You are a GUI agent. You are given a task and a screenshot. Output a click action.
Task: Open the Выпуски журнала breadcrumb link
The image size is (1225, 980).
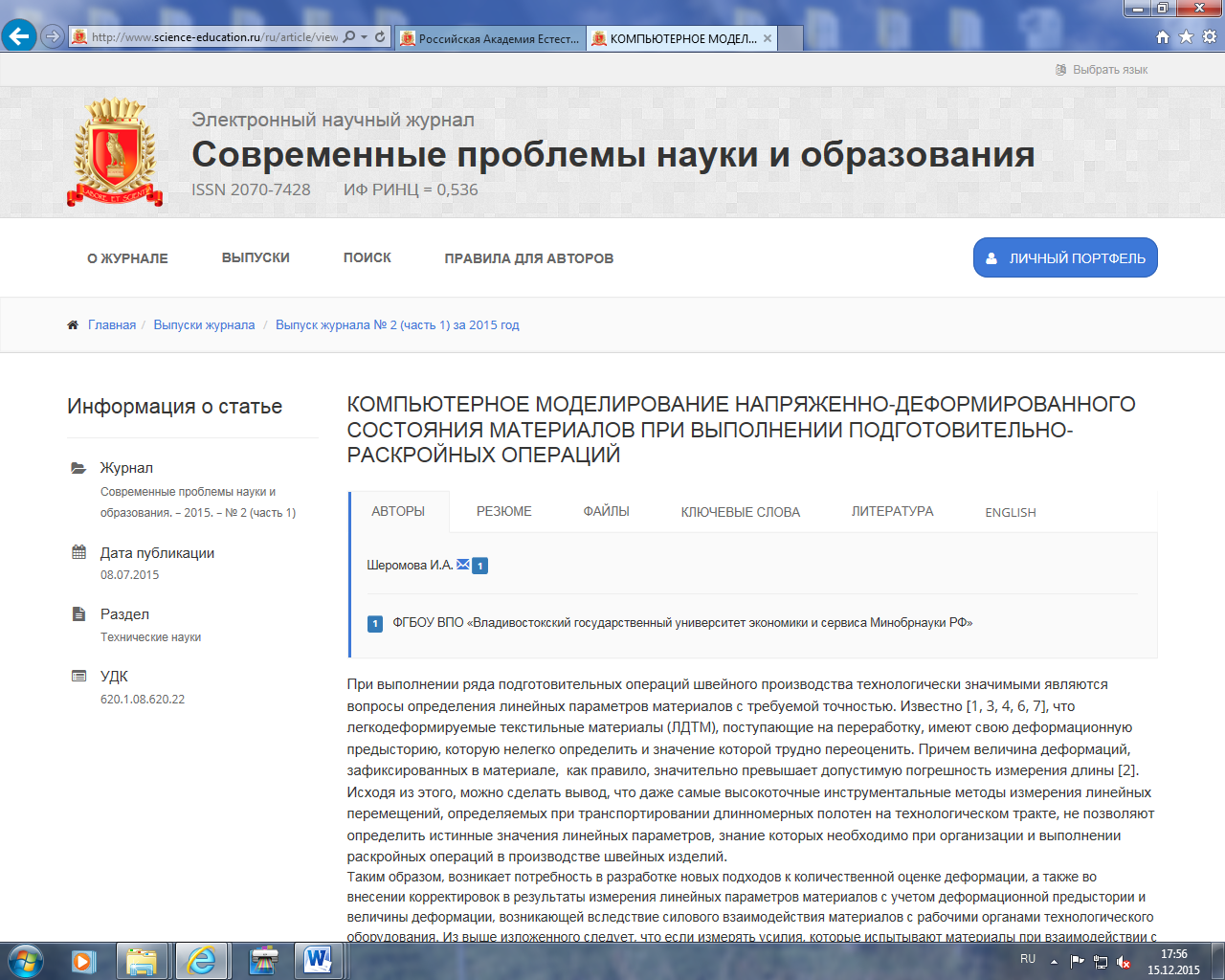(204, 325)
